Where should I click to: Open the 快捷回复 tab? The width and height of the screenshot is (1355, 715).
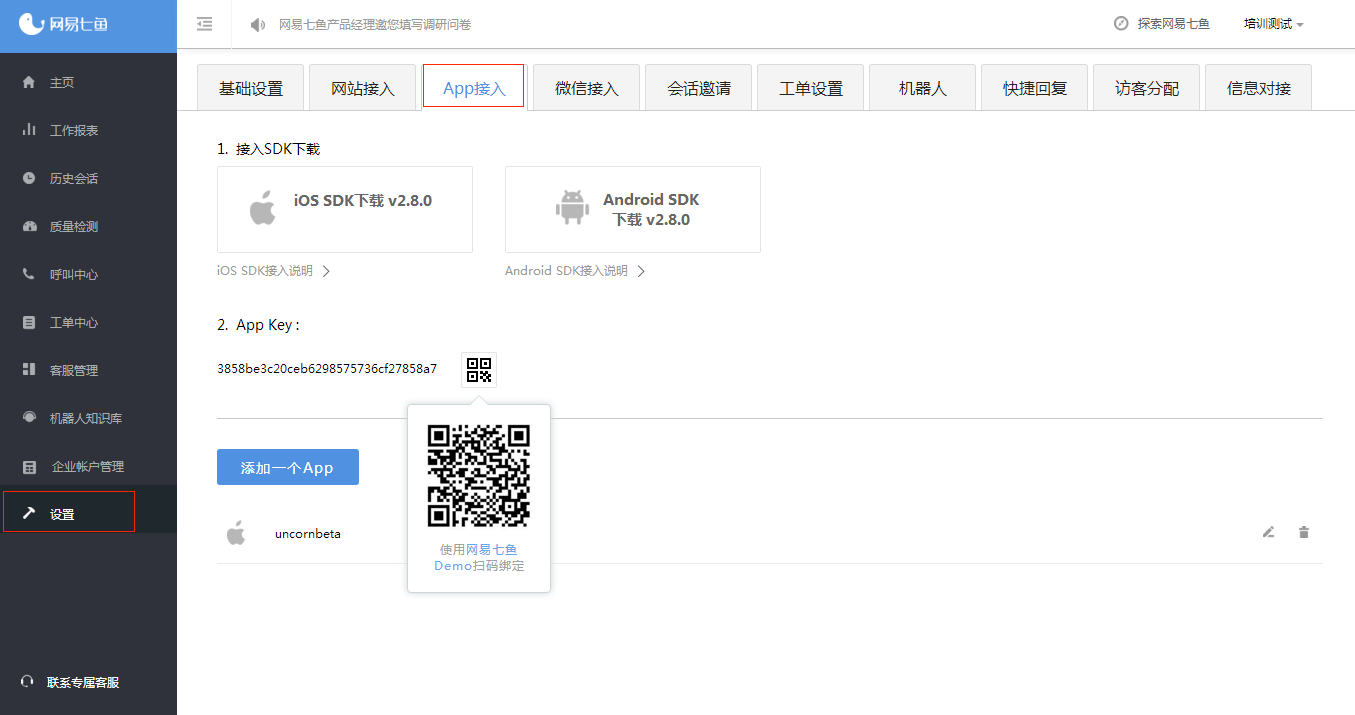(1035, 87)
